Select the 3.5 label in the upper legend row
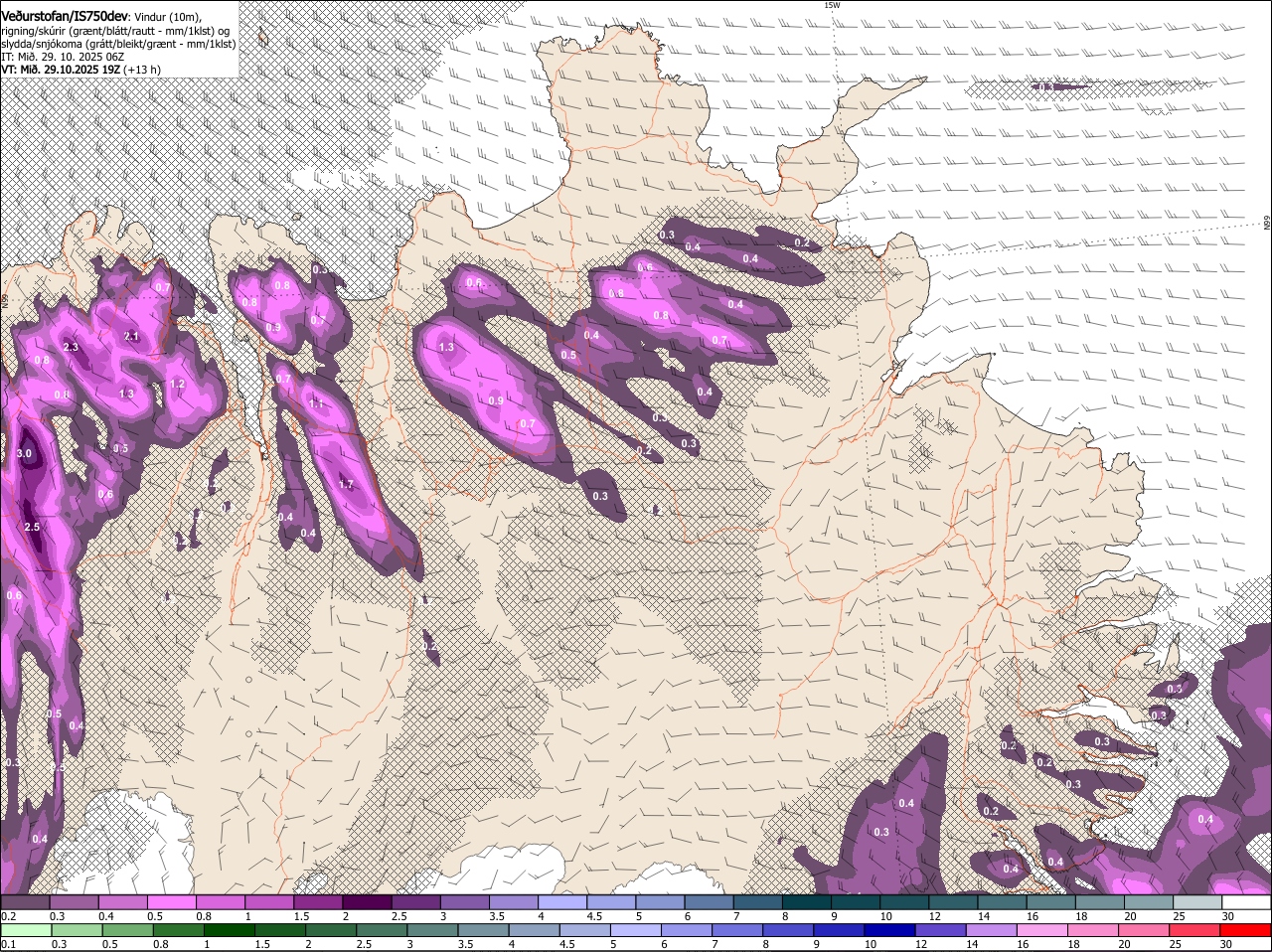 (498, 916)
